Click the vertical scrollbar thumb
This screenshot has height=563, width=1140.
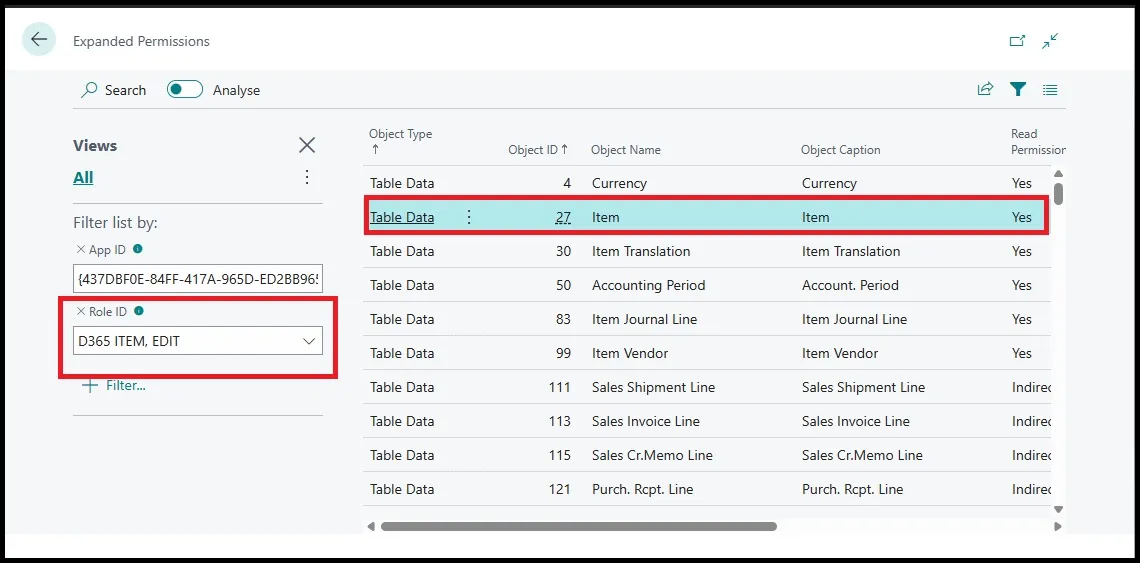click(x=1059, y=193)
